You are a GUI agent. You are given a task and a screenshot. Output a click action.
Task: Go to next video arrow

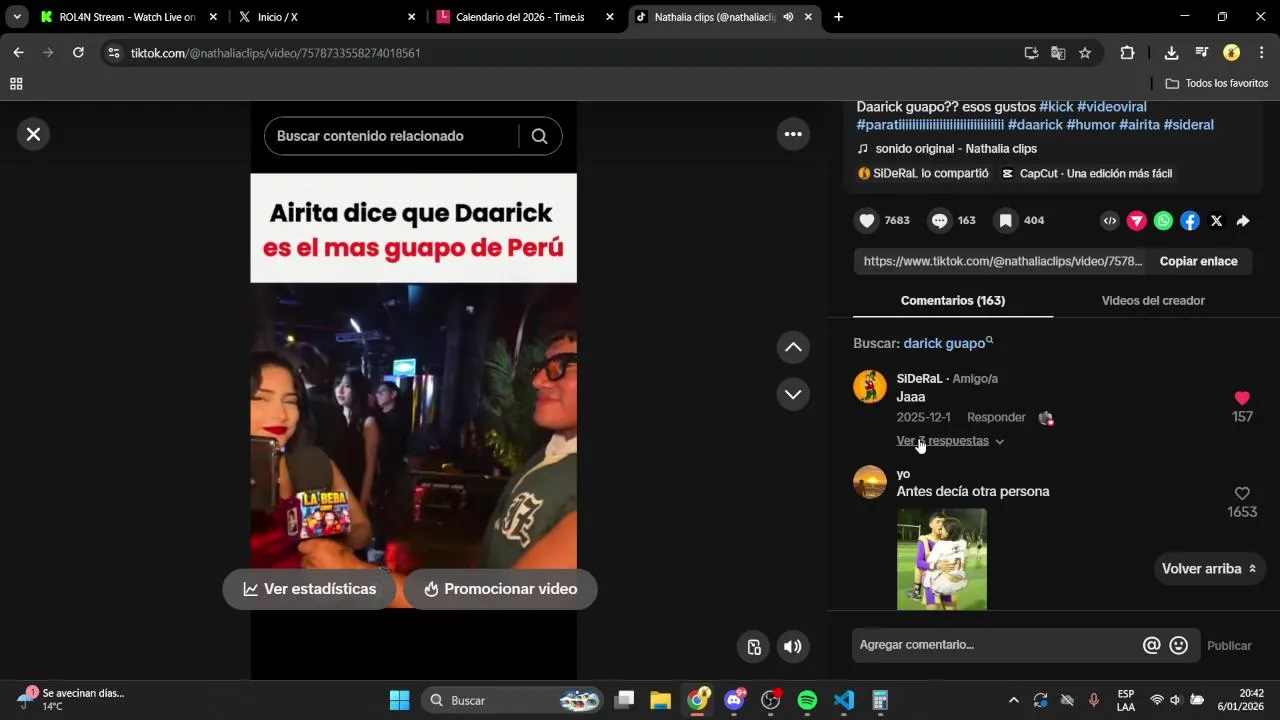click(x=793, y=394)
